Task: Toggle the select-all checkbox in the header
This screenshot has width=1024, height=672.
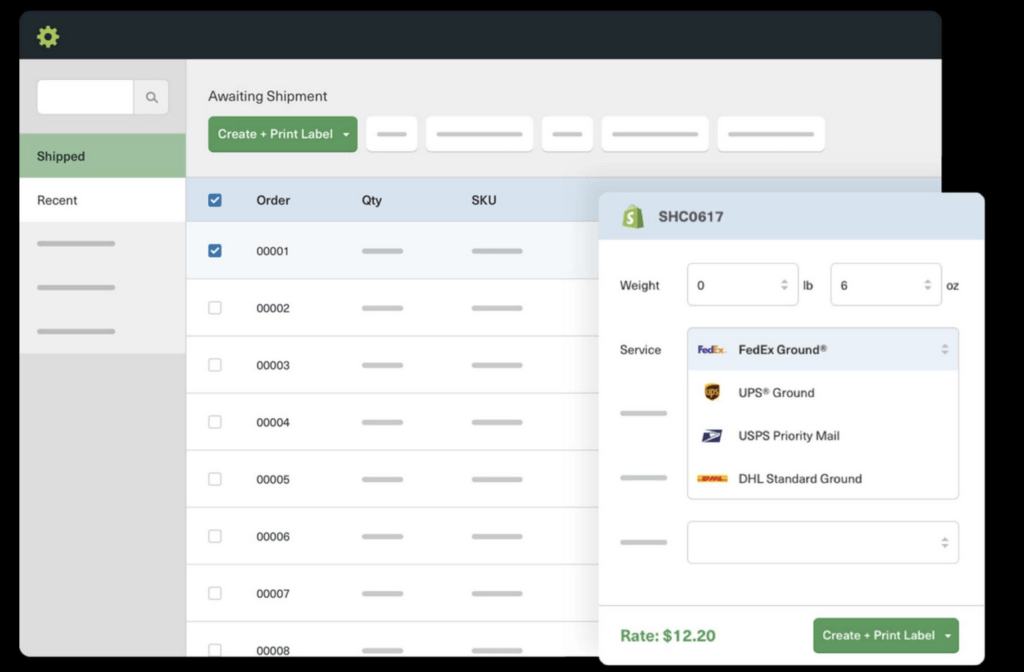Action: [x=214, y=199]
